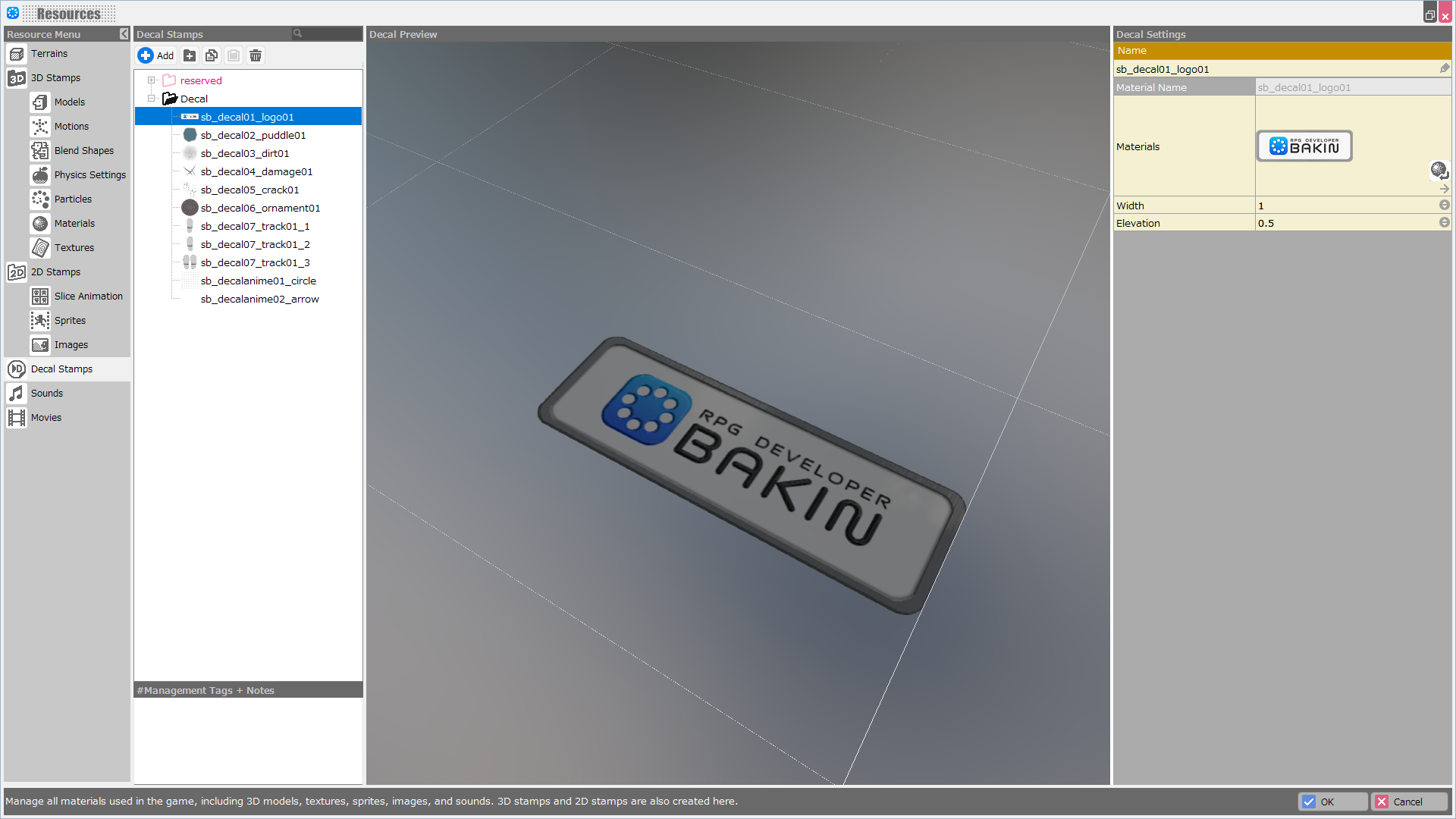This screenshot has width=1456, height=819.
Task: Click the BAKIN material thumbnail
Action: 1304,146
